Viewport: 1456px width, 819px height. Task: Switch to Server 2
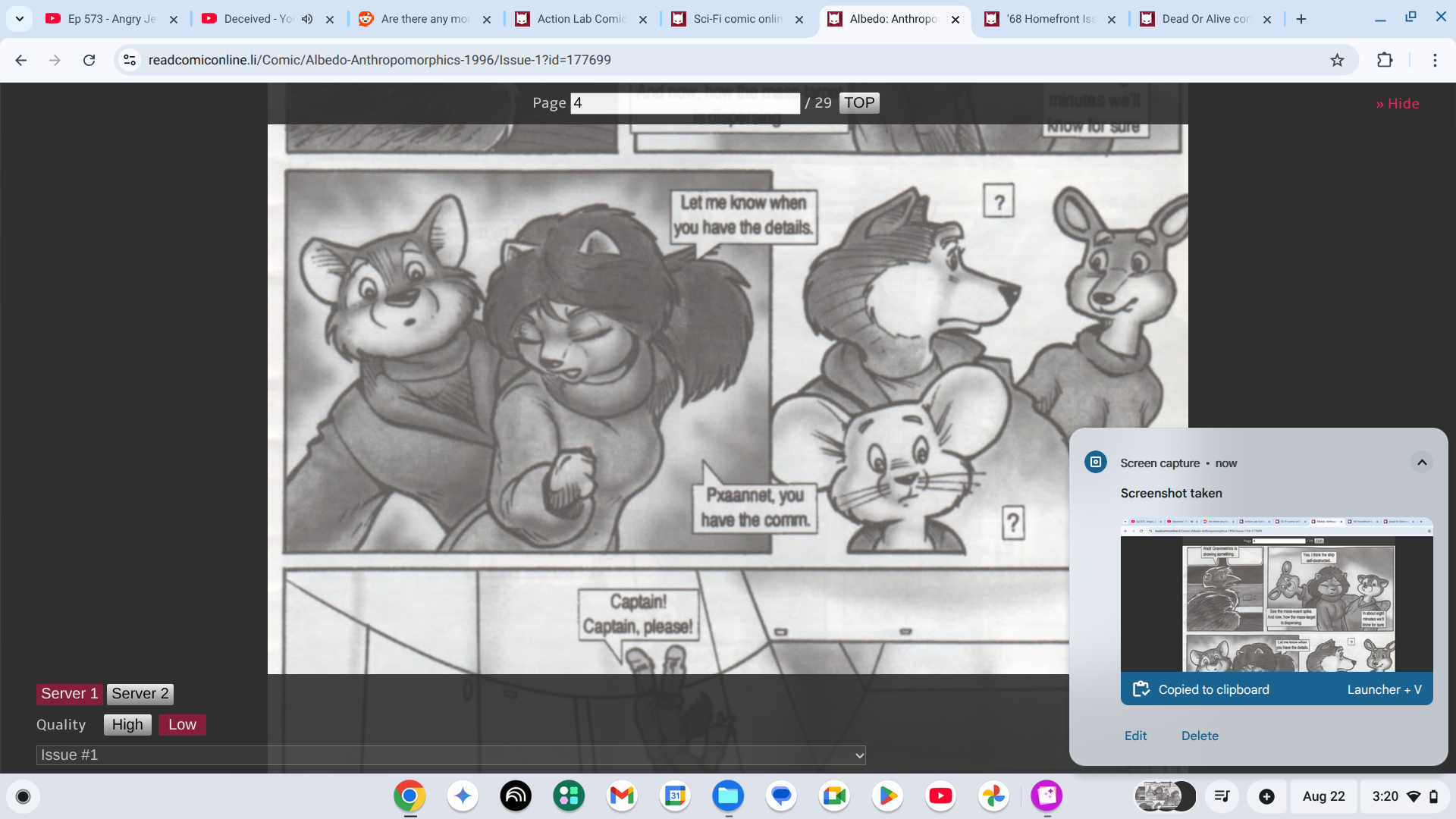(x=140, y=694)
